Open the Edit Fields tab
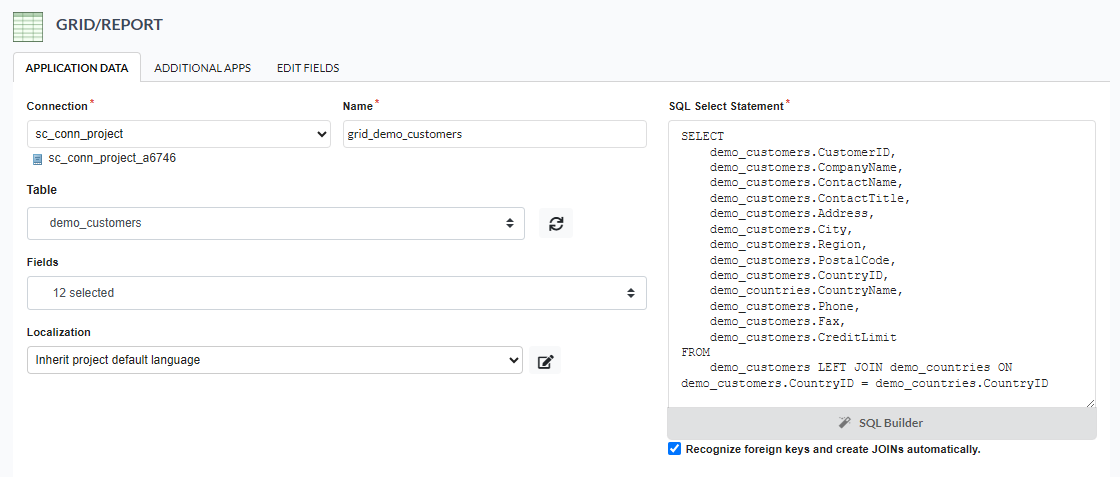Screen dimensions: 1120x477 point(308,68)
